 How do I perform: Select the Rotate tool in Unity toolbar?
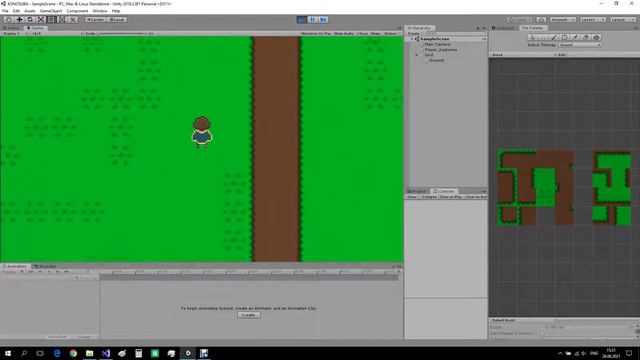click(30, 20)
